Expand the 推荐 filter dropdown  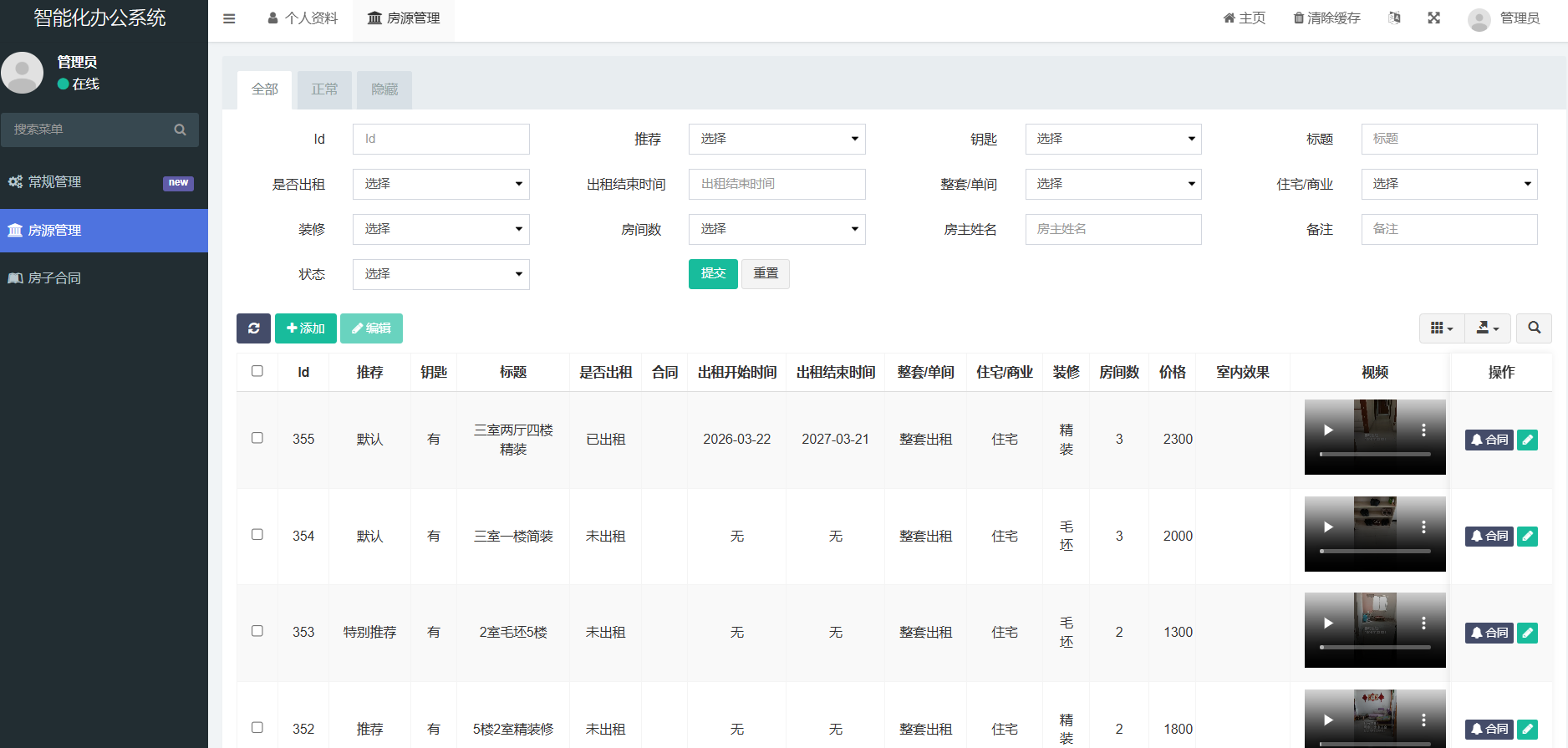pos(776,139)
